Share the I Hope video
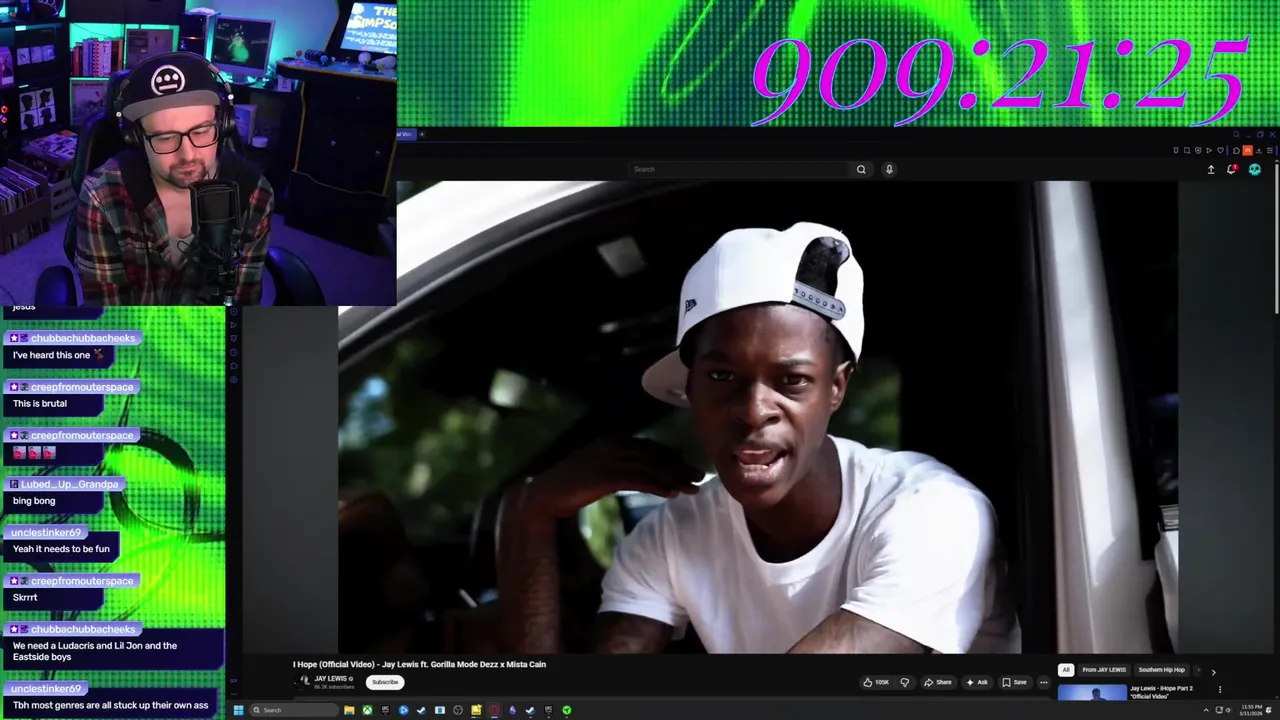 [937, 682]
